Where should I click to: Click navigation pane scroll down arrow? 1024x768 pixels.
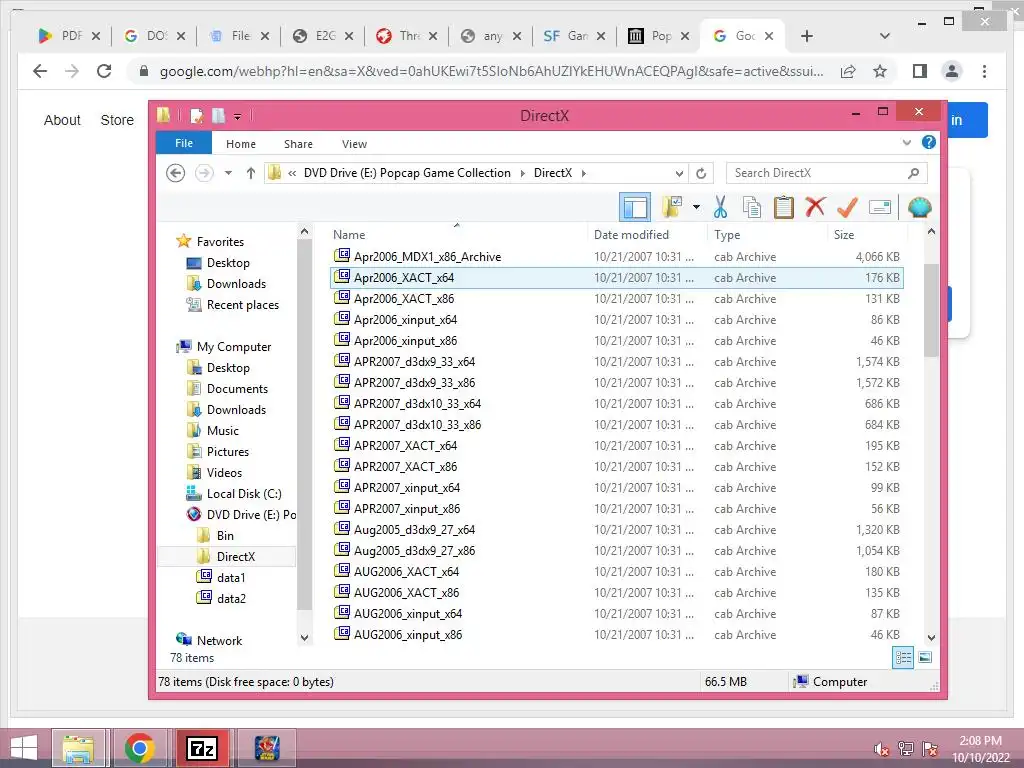pos(304,638)
